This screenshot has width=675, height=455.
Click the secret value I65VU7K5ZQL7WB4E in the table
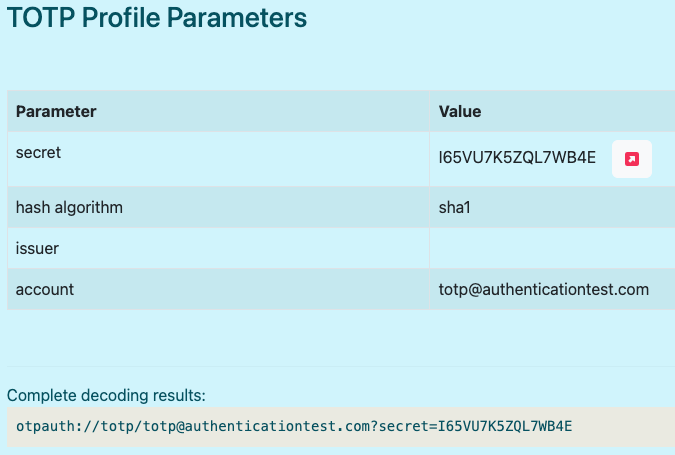tap(517, 157)
